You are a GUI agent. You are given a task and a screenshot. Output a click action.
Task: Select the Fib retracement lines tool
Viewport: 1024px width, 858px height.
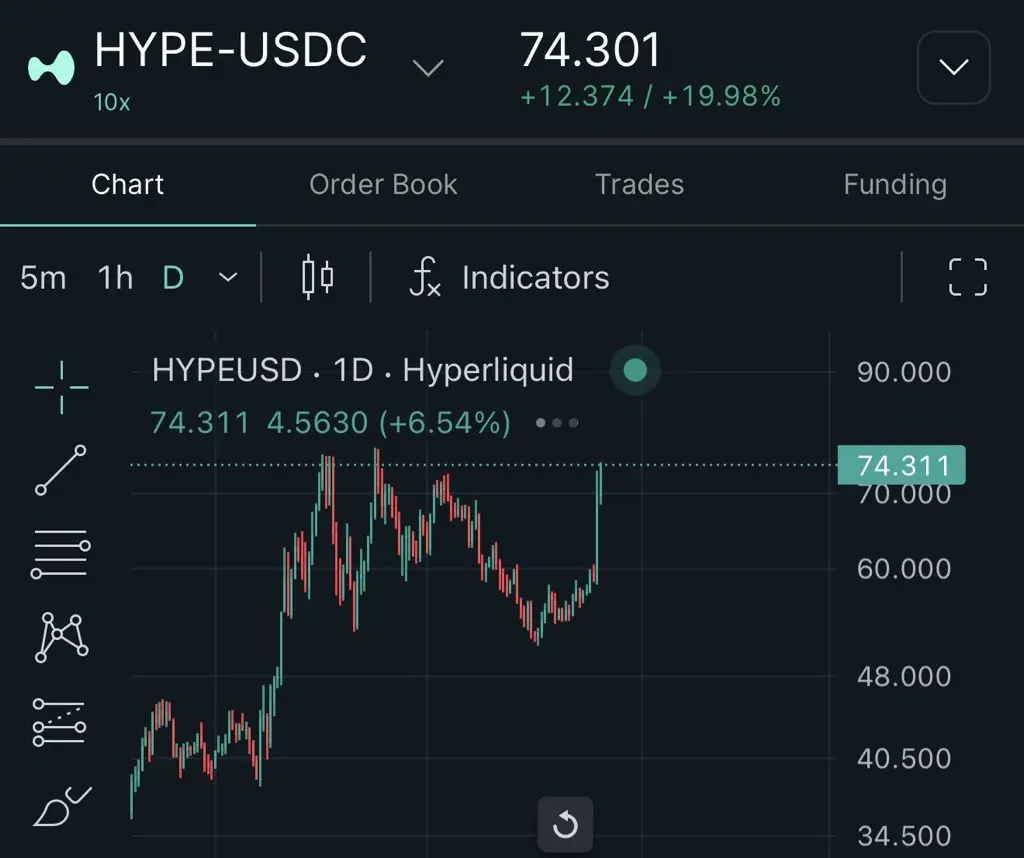[x=60, y=554]
